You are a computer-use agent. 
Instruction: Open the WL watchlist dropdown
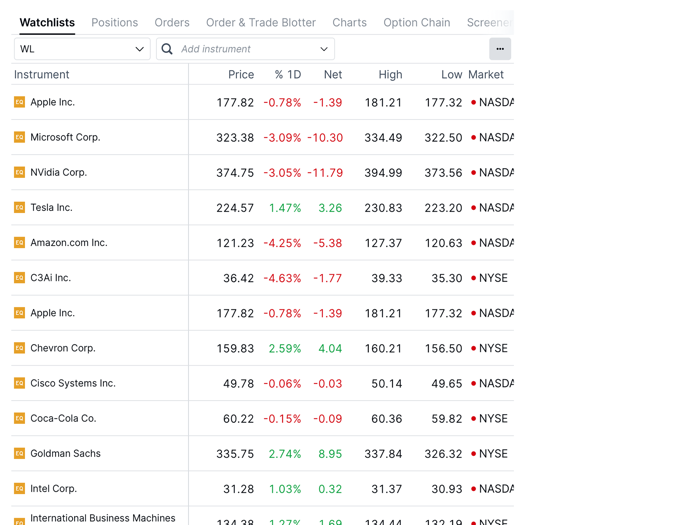[x=82, y=49]
